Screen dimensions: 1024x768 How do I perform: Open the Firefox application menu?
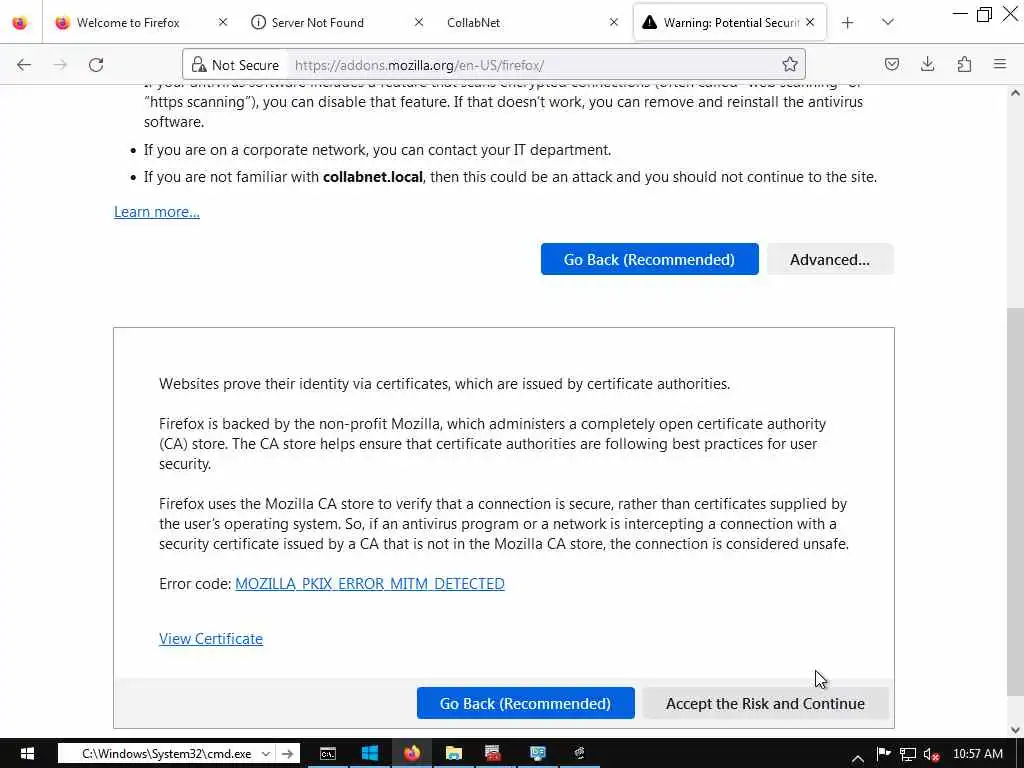coord(999,64)
